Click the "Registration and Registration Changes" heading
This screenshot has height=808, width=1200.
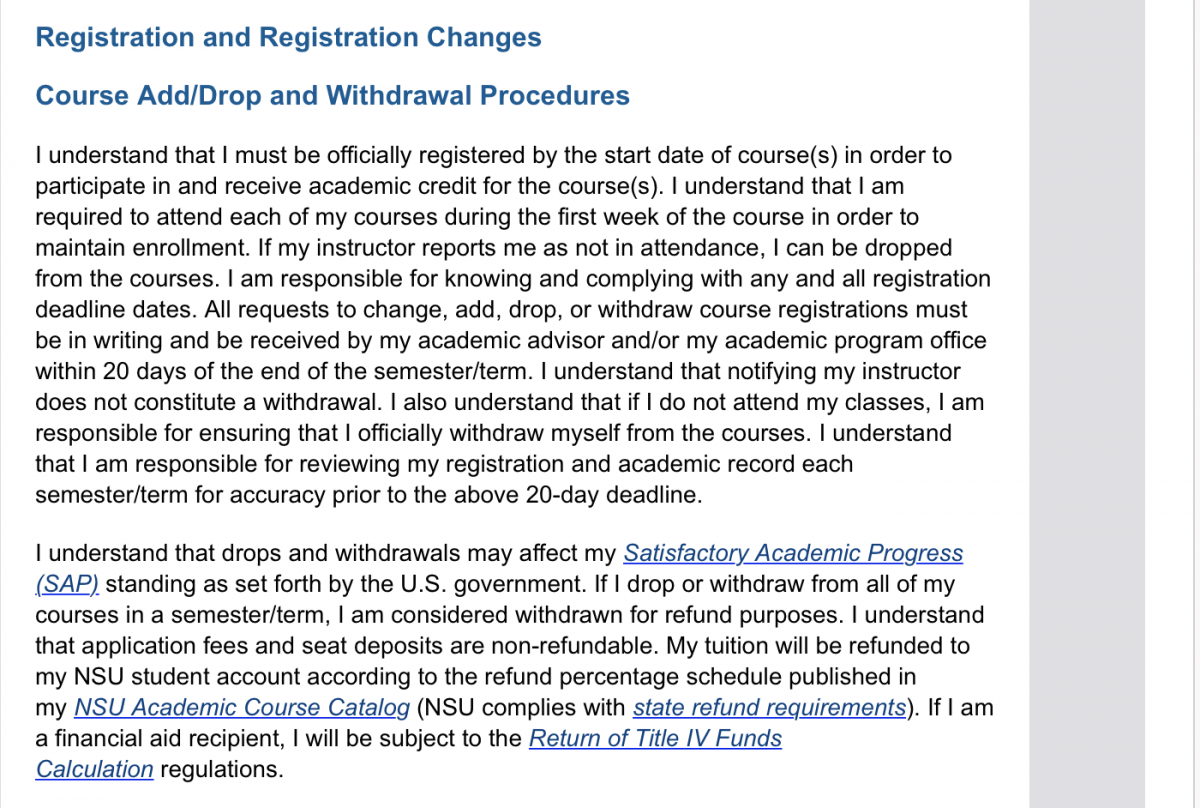[x=288, y=38]
